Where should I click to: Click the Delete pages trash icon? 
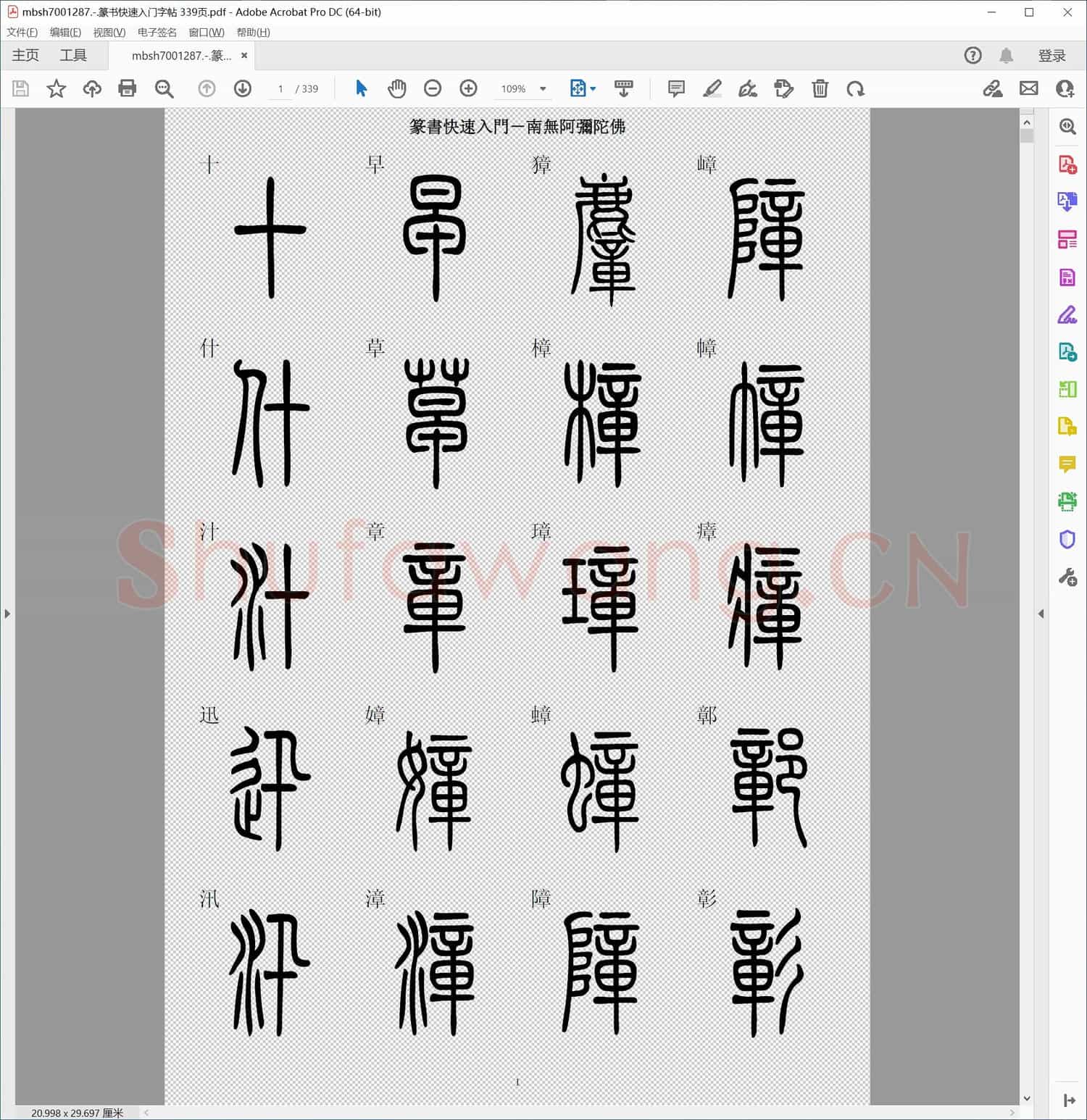(x=820, y=88)
